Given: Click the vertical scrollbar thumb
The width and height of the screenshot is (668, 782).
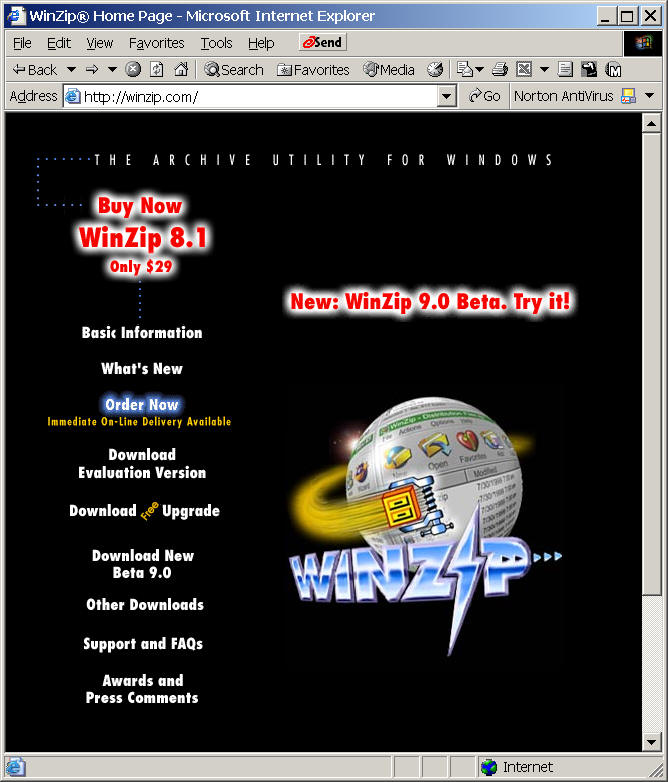Looking at the screenshot, I should point(651,364).
